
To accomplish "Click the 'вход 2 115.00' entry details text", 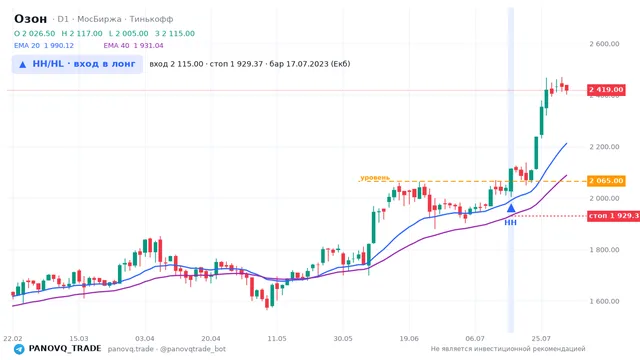I will point(249,64).
